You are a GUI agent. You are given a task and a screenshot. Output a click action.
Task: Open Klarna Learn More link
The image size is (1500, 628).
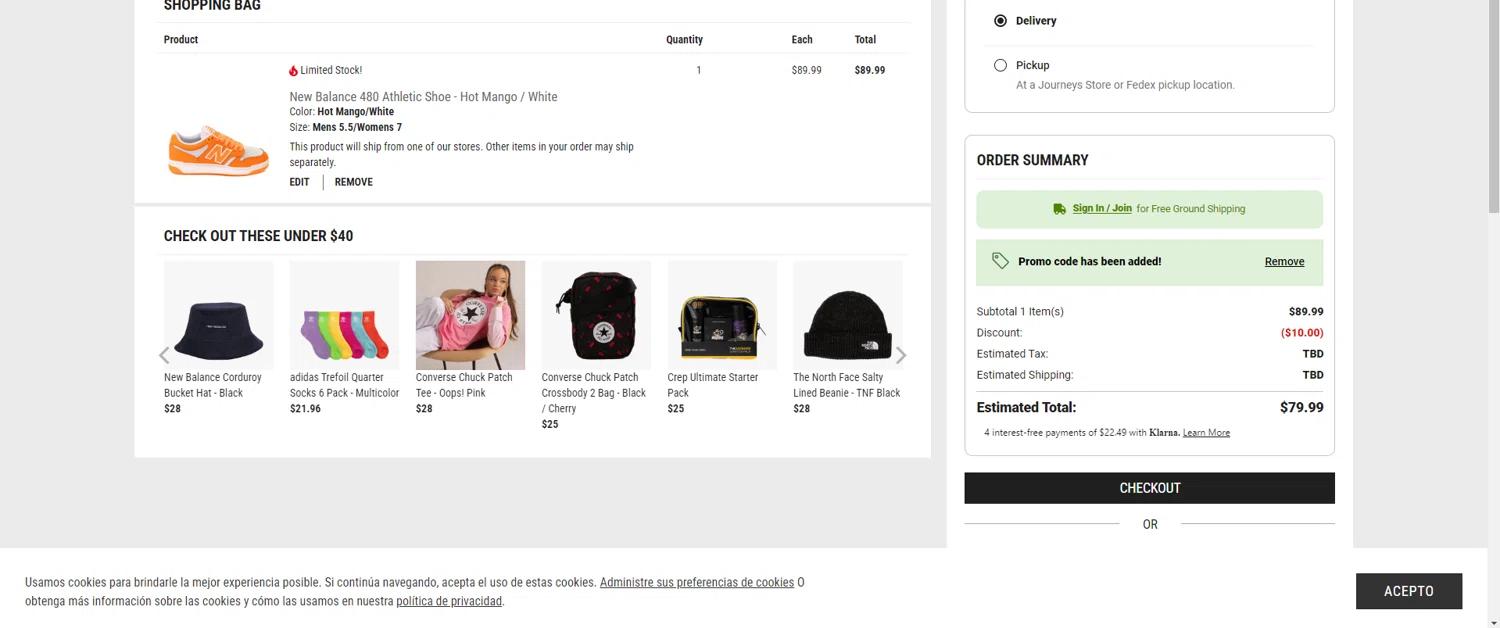point(1206,433)
